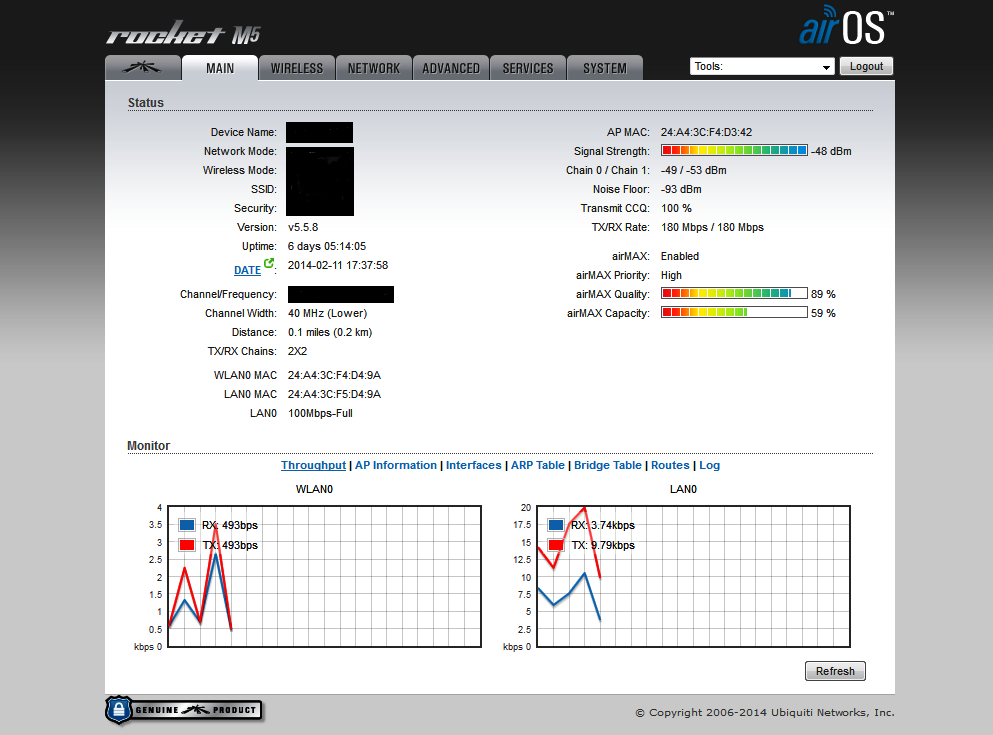This screenshot has height=735, width=993.
Task: Click the airMAX Capacity bar
Action: (x=735, y=313)
